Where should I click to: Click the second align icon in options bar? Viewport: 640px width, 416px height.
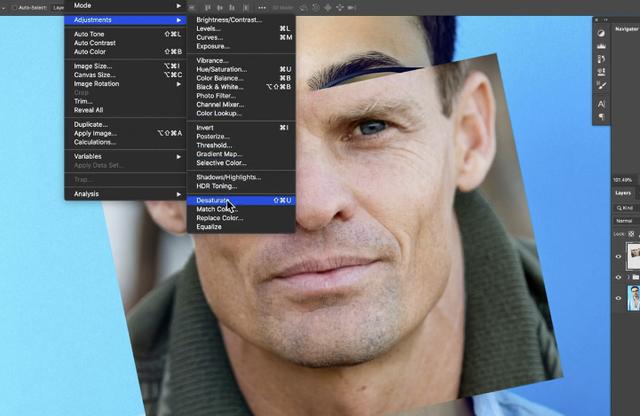tap(220, 8)
